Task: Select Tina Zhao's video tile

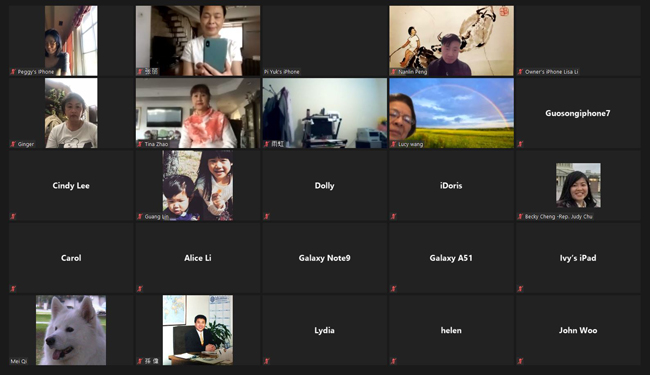Action: (198, 113)
